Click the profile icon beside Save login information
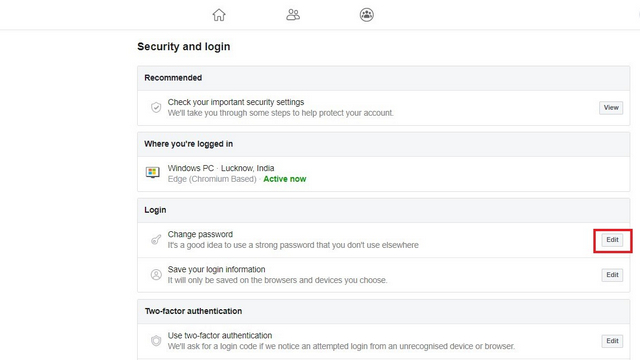 [x=156, y=275]
